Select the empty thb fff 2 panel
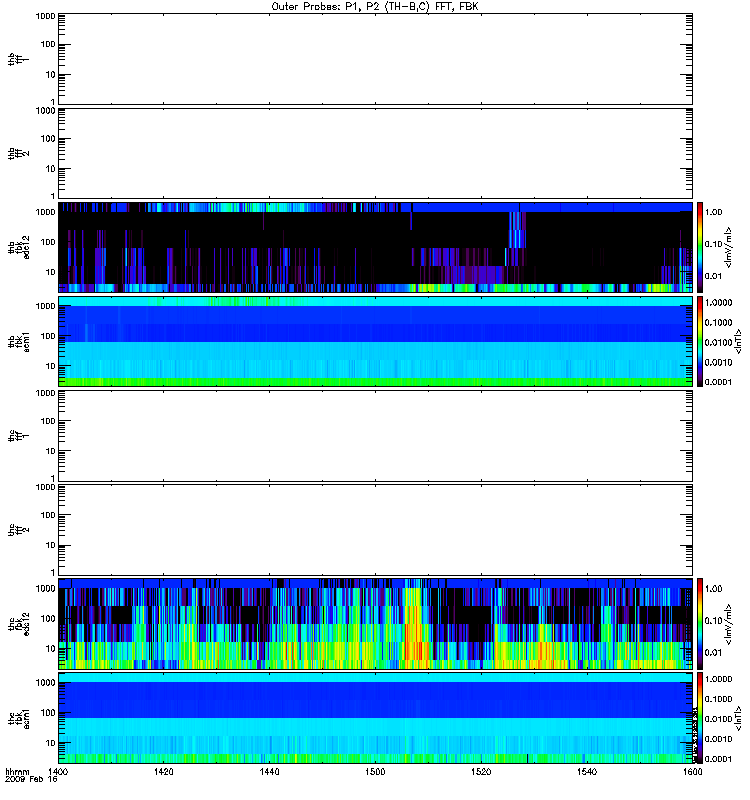 [x=376, y=153]
